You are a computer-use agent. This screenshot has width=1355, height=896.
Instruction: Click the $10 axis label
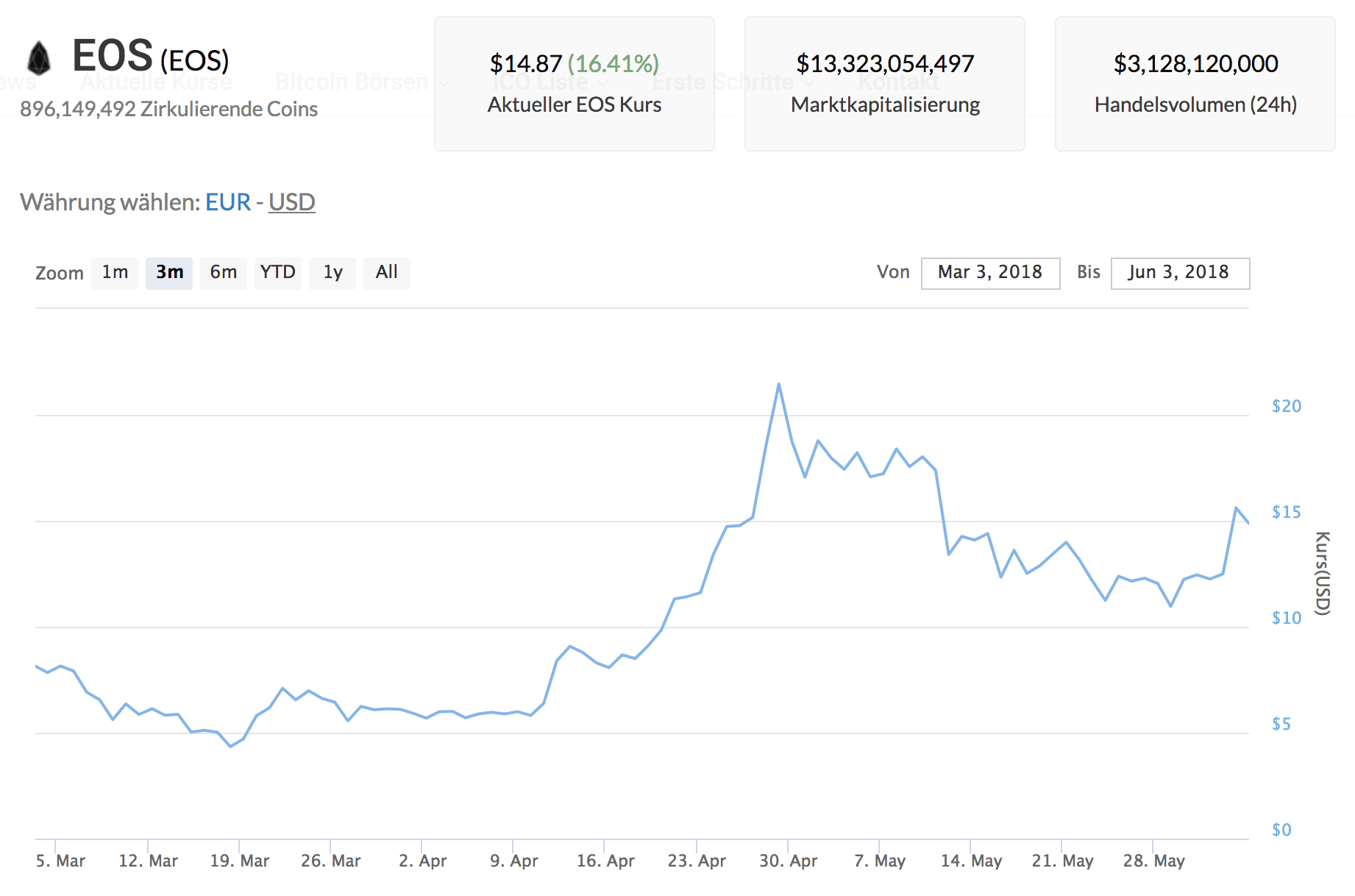point(1287,618)
